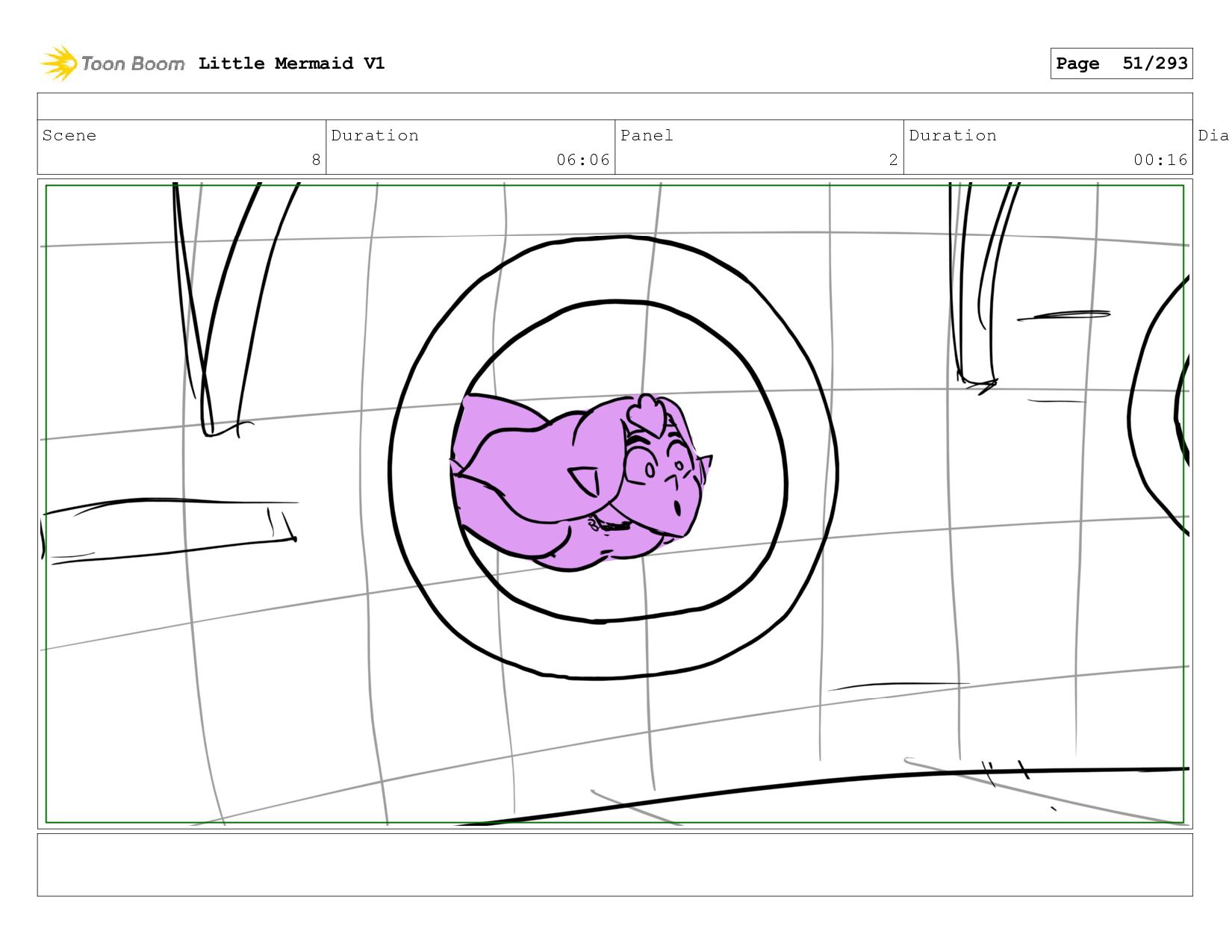Click the Toon Boom logo
The width and height of the screenshot is (1232, 952).
(112, 63)
